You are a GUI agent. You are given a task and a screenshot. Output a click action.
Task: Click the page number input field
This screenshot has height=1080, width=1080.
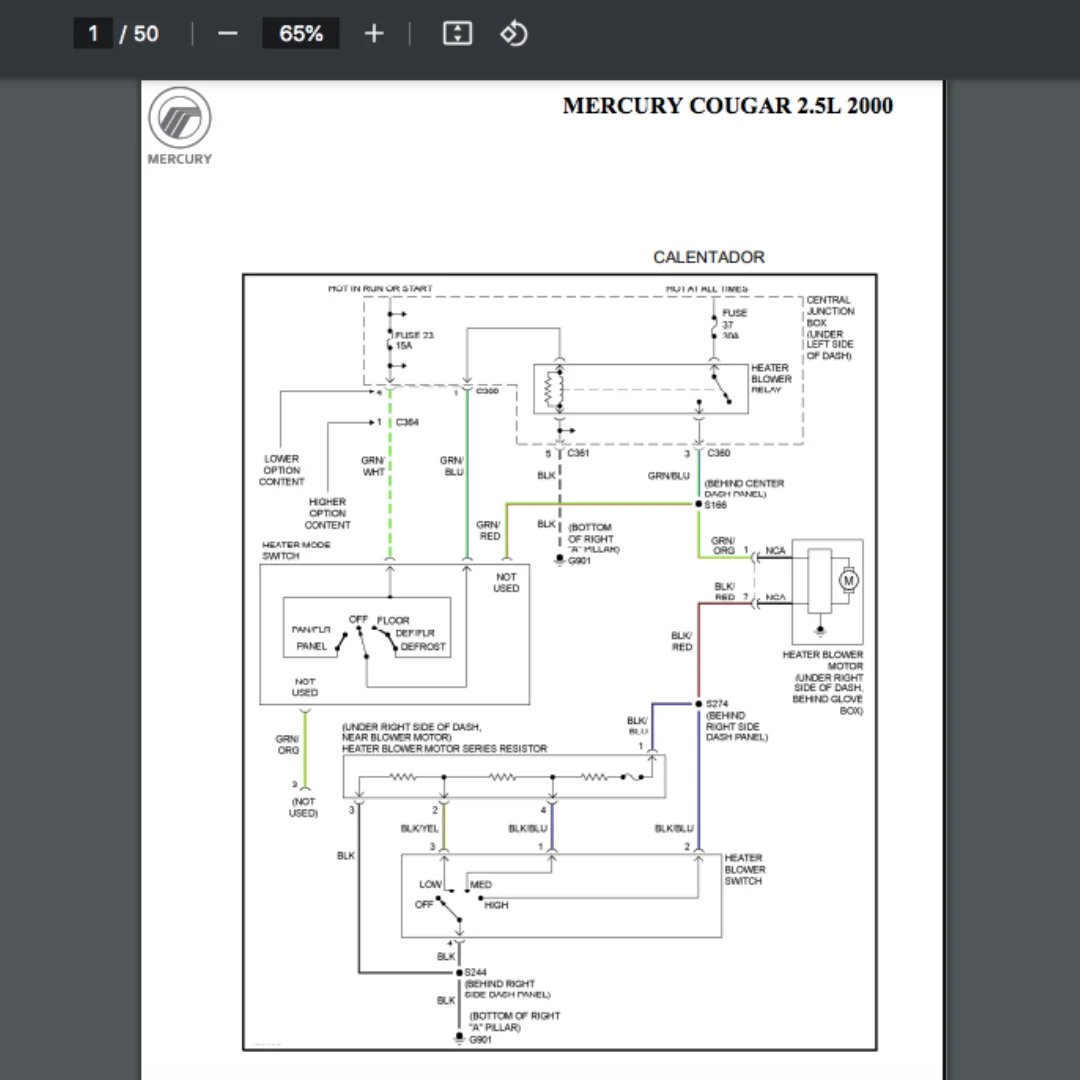coord(93,33)
